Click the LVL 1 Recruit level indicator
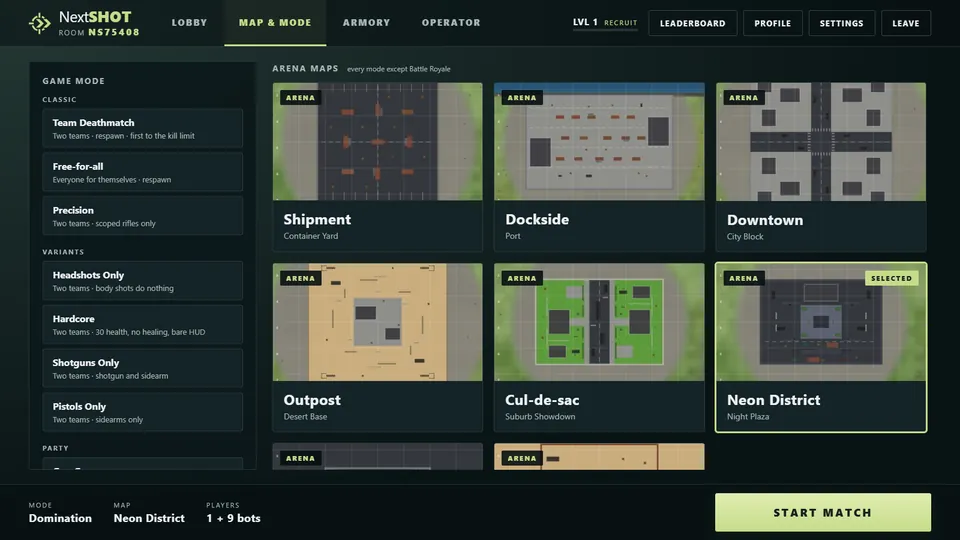Image resolution: width=960 pixels, height=540 pixels. [x=605, y=23]
